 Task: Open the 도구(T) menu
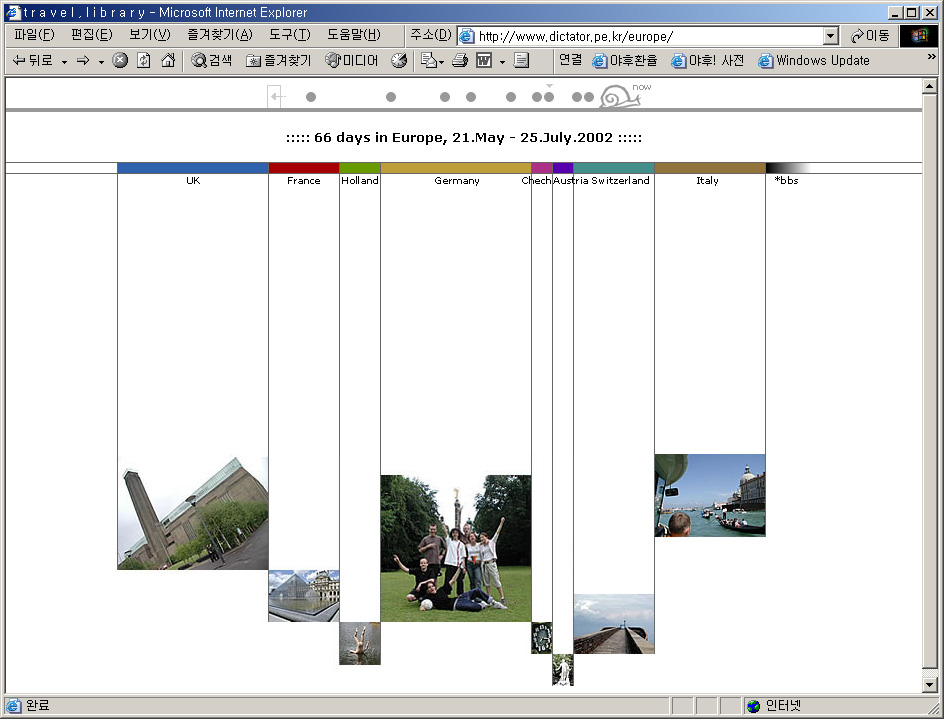coord(289,35)
